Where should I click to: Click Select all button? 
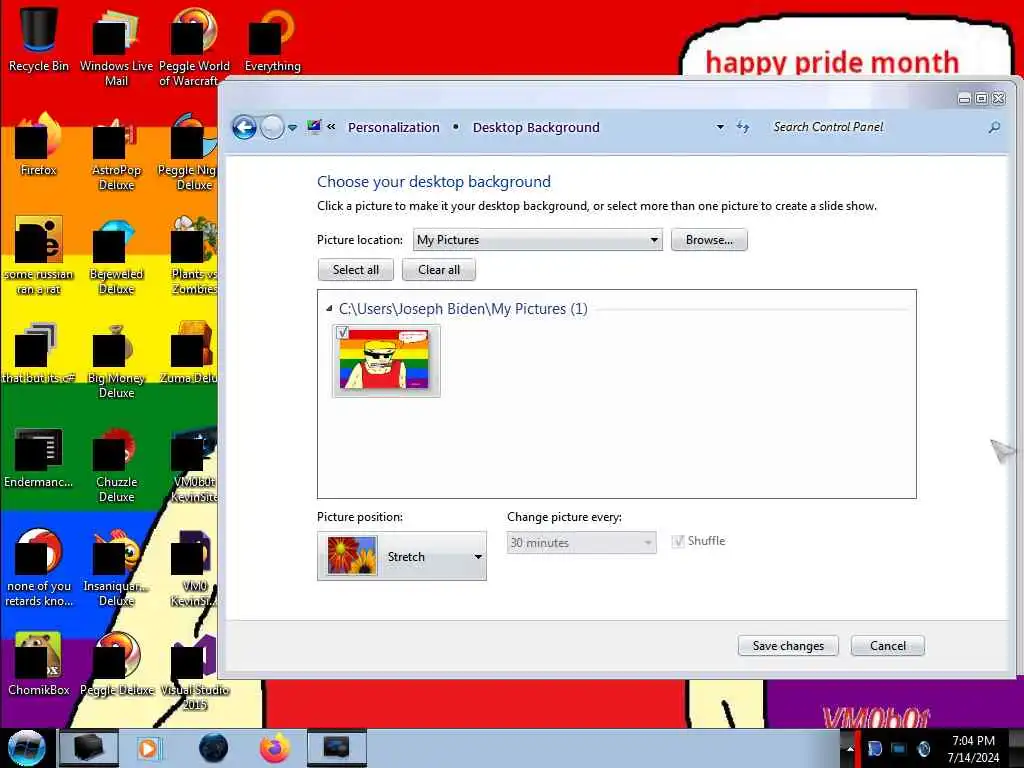(x=355, y=270)
